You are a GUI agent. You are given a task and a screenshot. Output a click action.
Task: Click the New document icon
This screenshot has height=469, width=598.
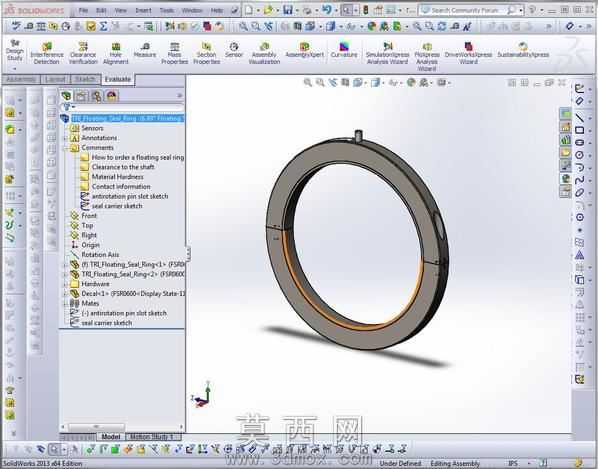[249, 10]
